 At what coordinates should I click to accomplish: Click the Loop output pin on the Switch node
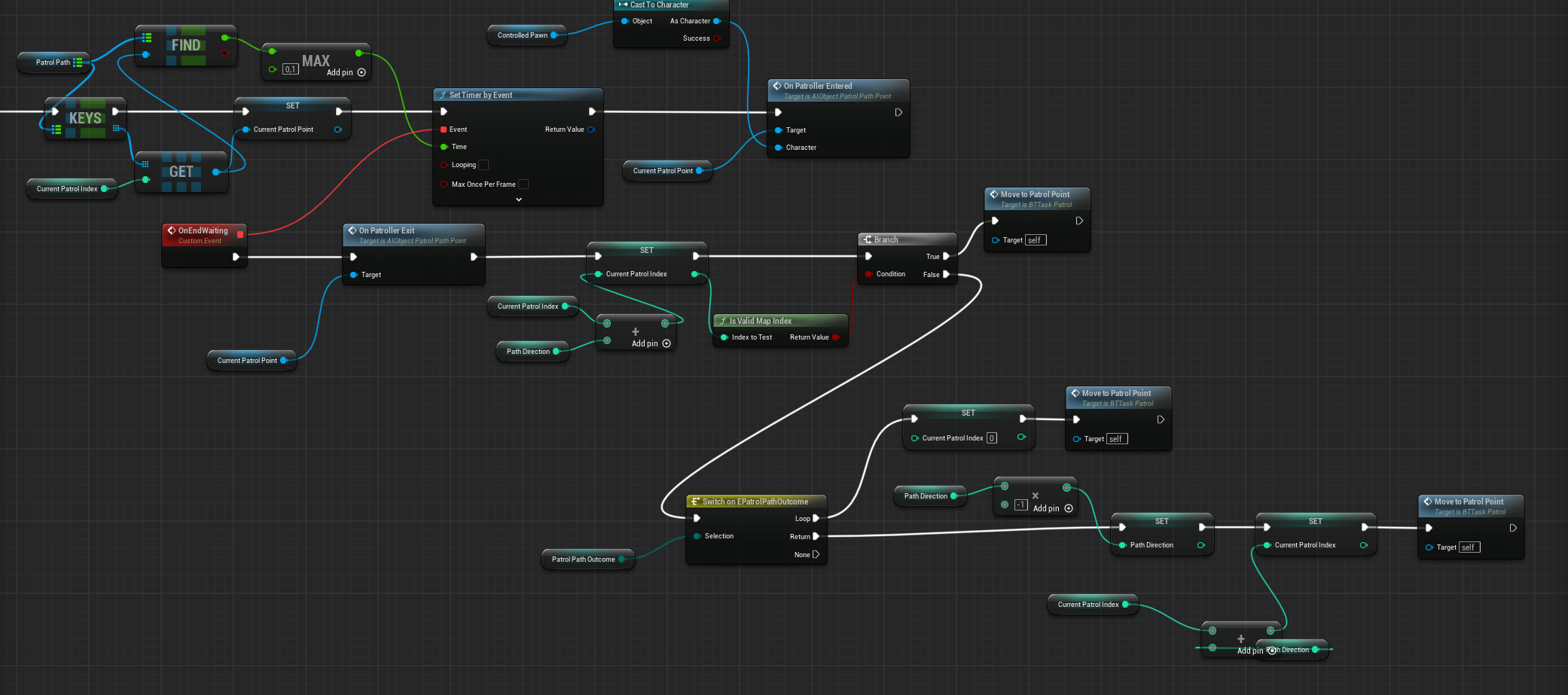(x=816, y=518)
